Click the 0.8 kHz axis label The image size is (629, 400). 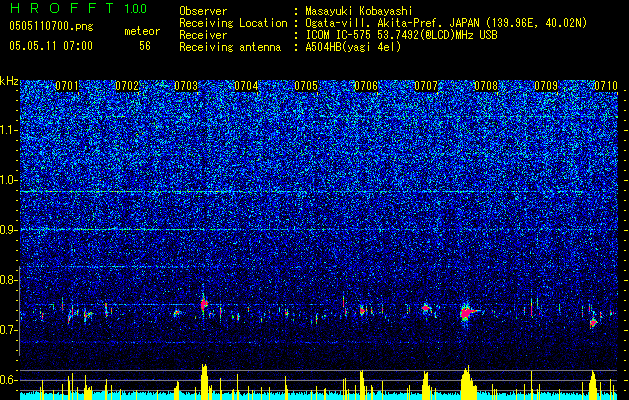point(8,280)
